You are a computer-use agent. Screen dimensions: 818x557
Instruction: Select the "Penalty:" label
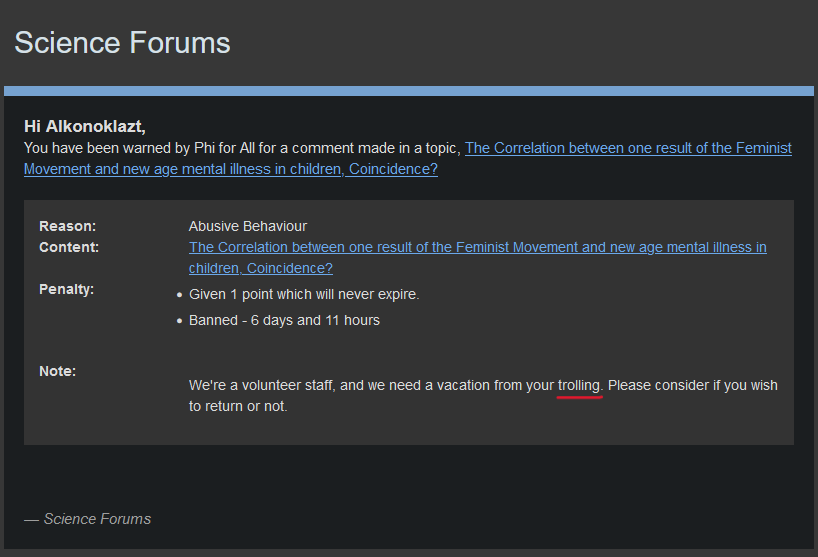tap(66, 289)
